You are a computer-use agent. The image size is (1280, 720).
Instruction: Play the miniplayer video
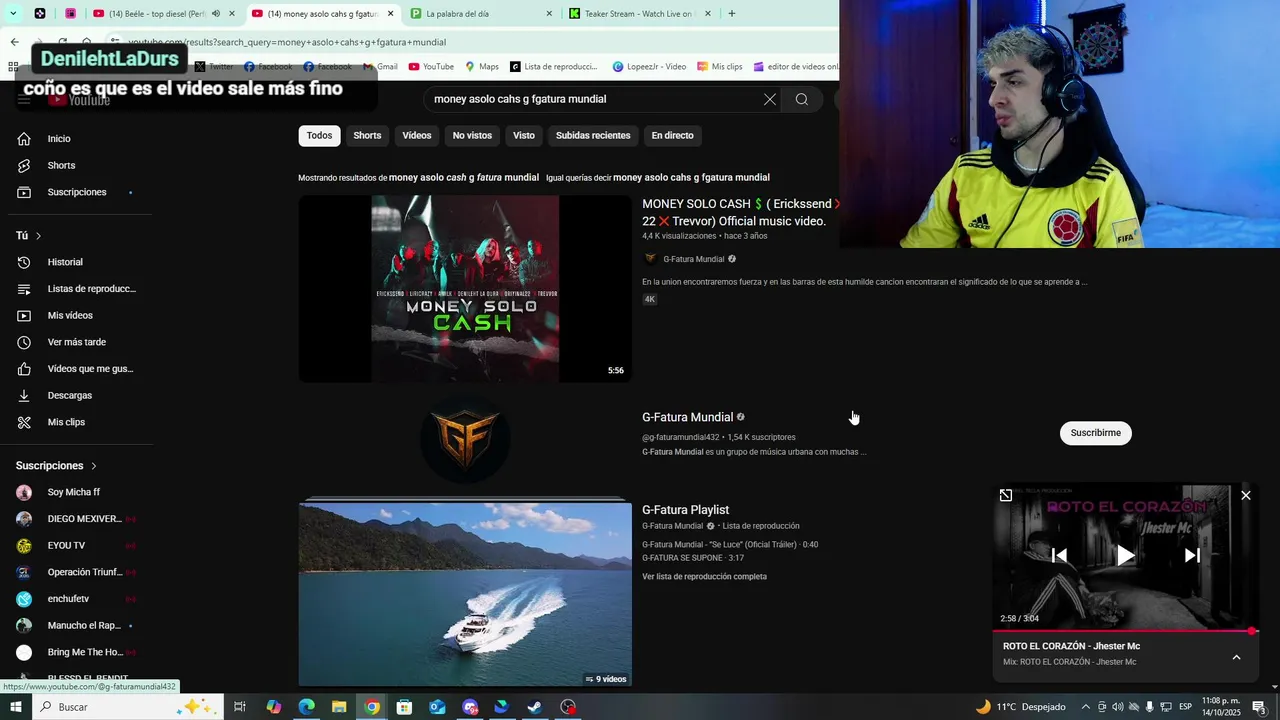point(1126,555)
